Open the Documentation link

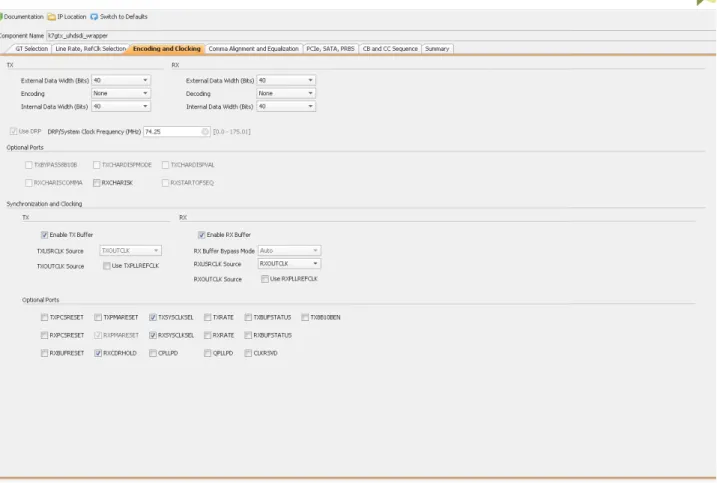coord(22,17)
